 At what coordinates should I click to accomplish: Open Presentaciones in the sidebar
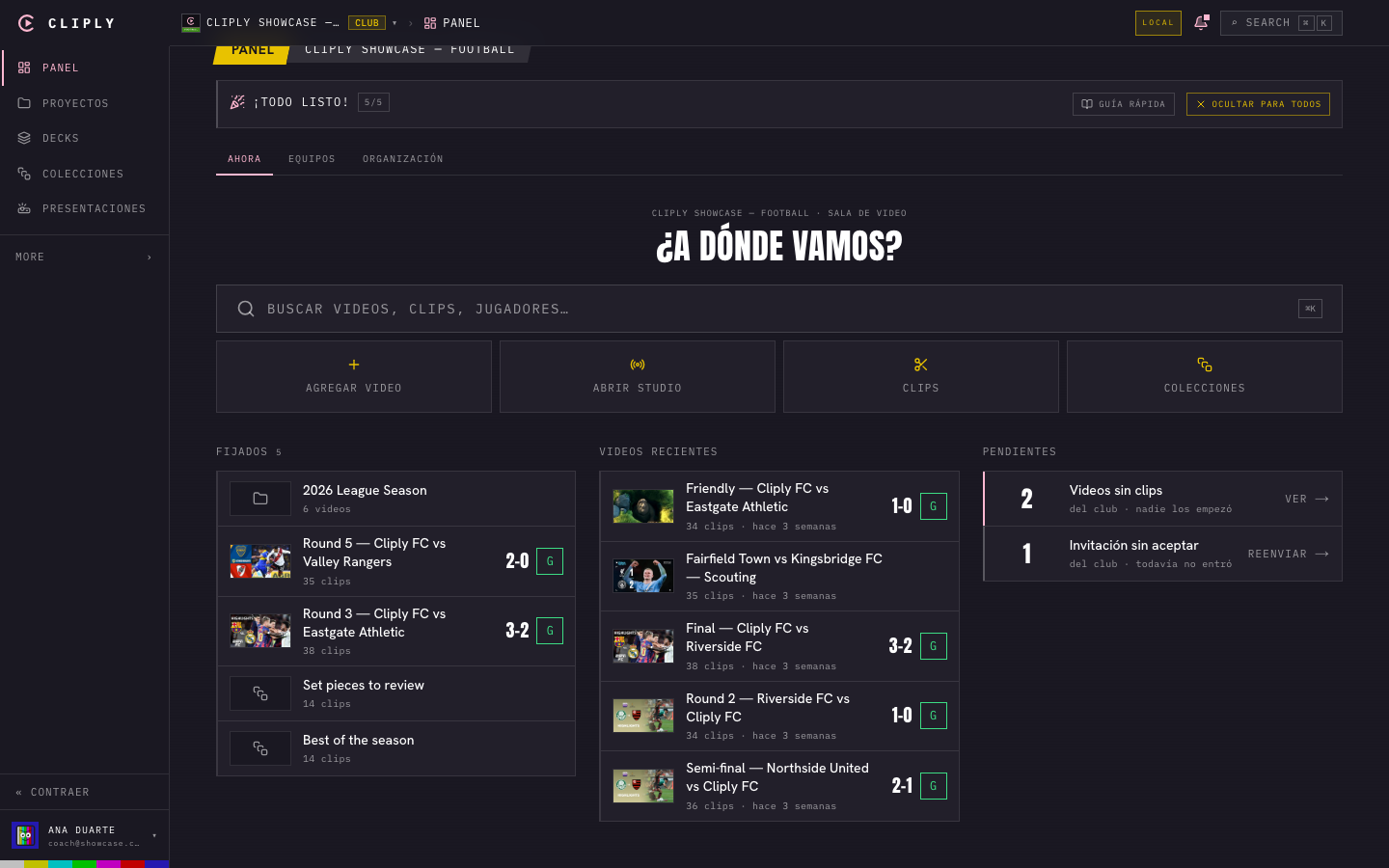[x=85, y=208]
